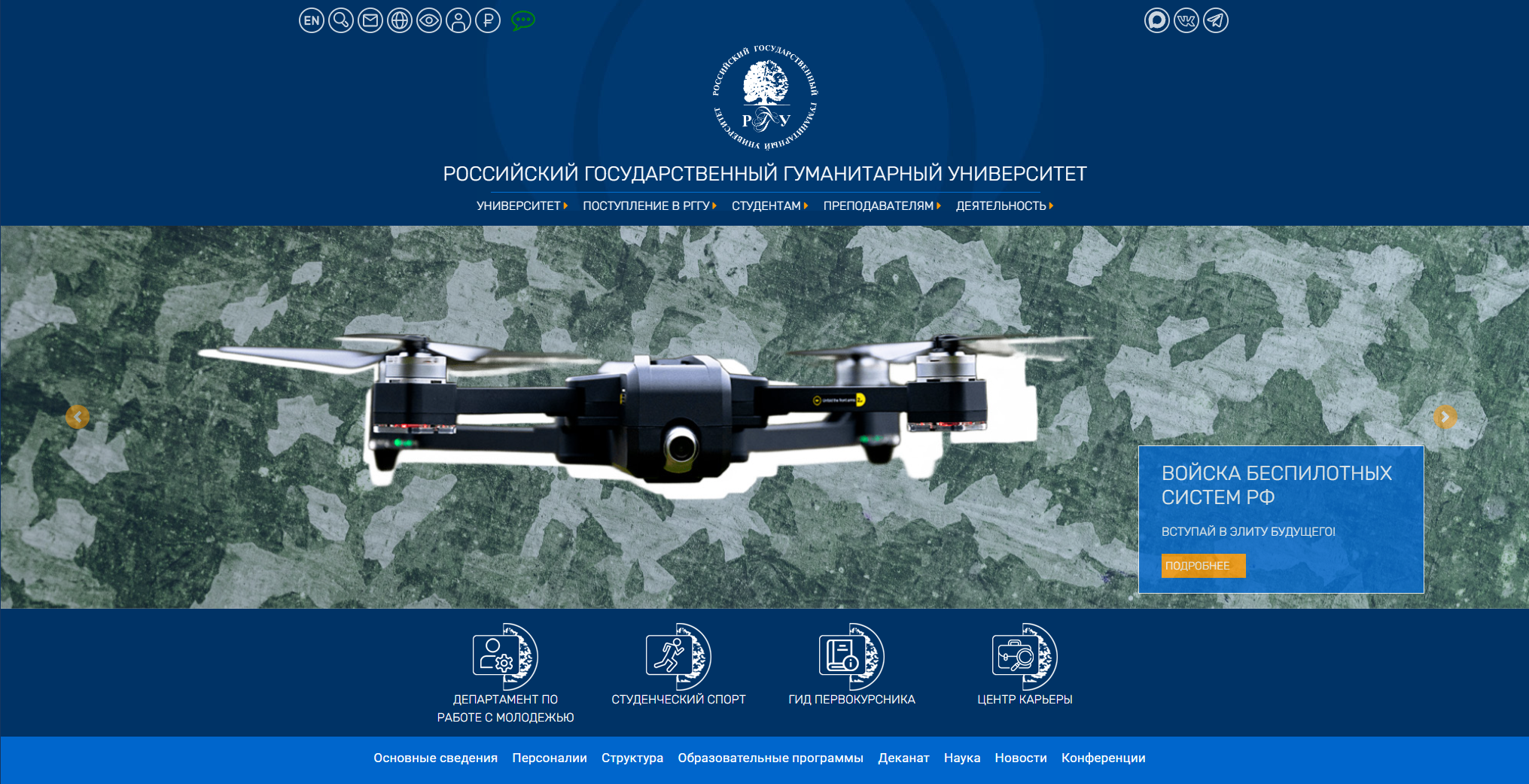The width and height of the screenshot is (1529, 784).
Task: Switch site language with the EN icon
Action: pyautogui.click(x=312, y=20)
